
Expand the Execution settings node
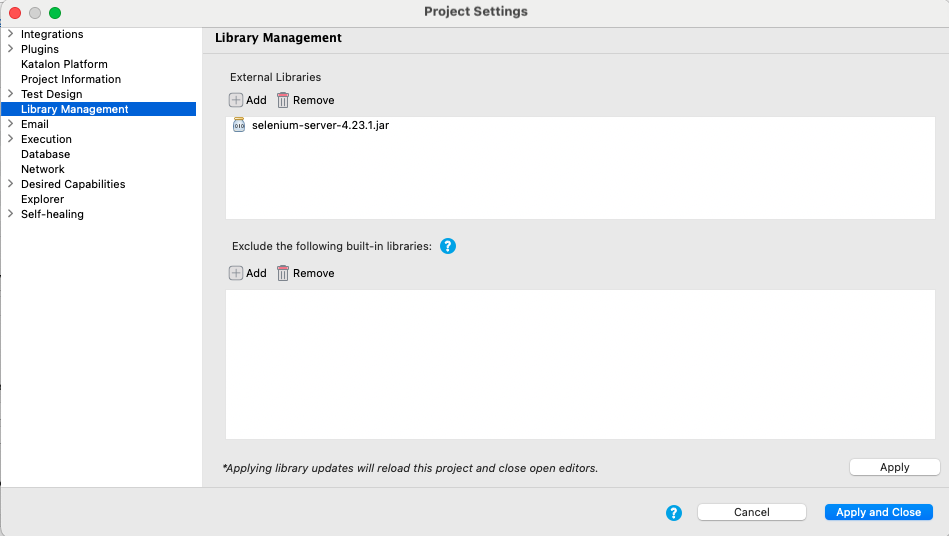pyautogui.click(x=10, y=139)
